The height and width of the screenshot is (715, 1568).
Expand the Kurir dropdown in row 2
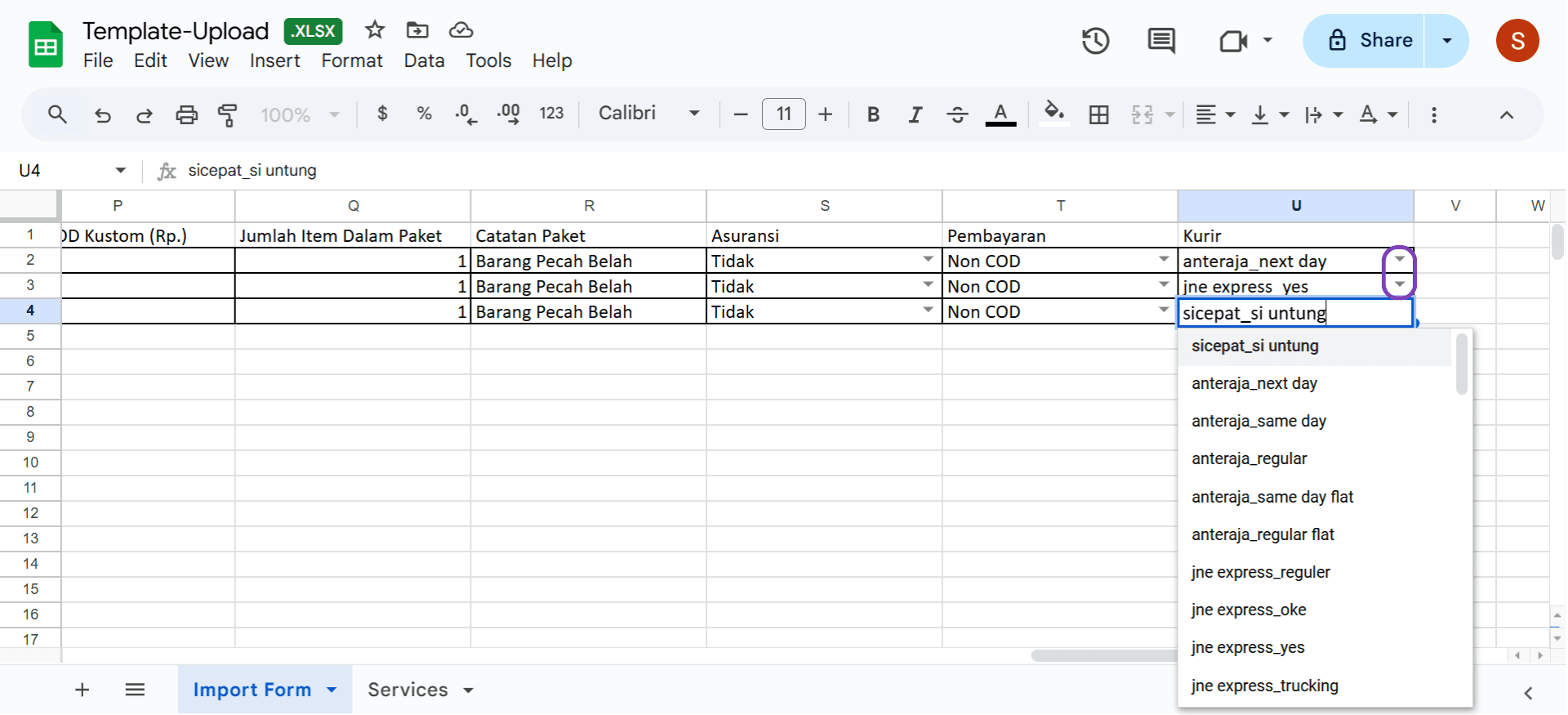tap(1399, 260)
